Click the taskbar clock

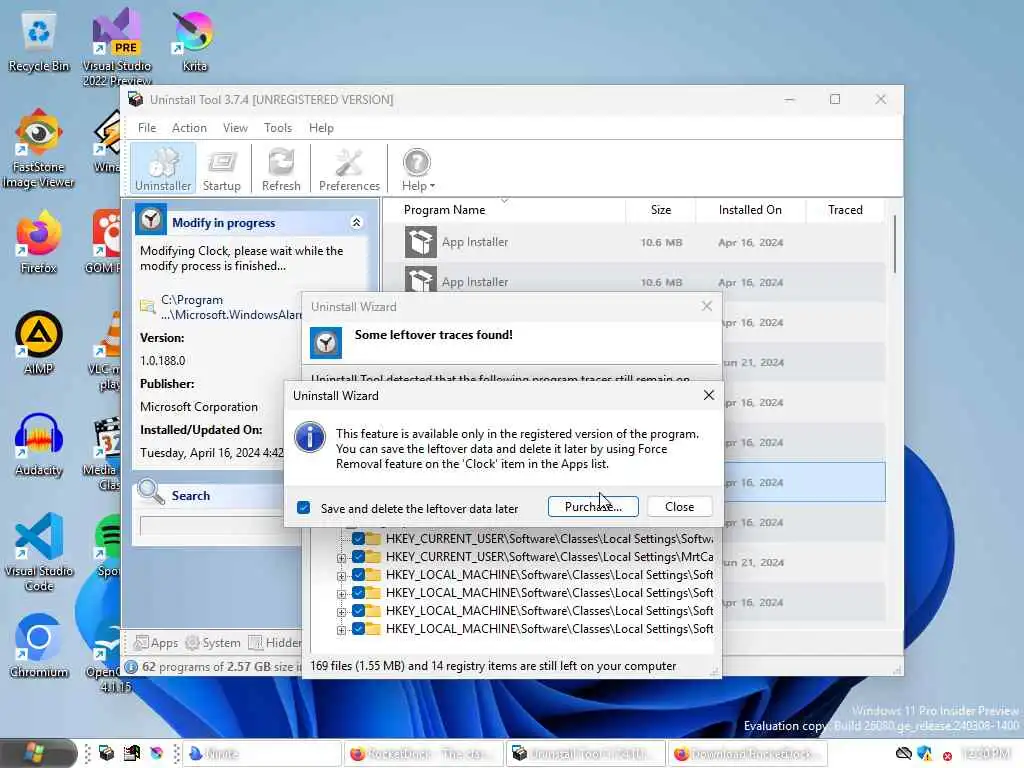point(987,754)
